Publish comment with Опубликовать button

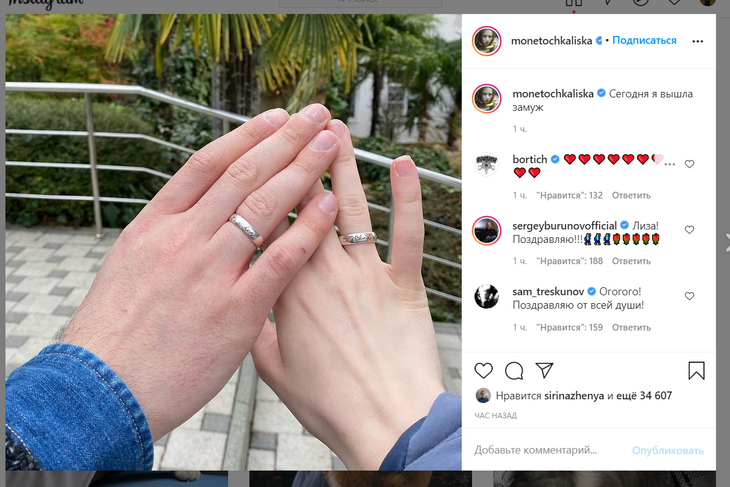pos(668,451)
